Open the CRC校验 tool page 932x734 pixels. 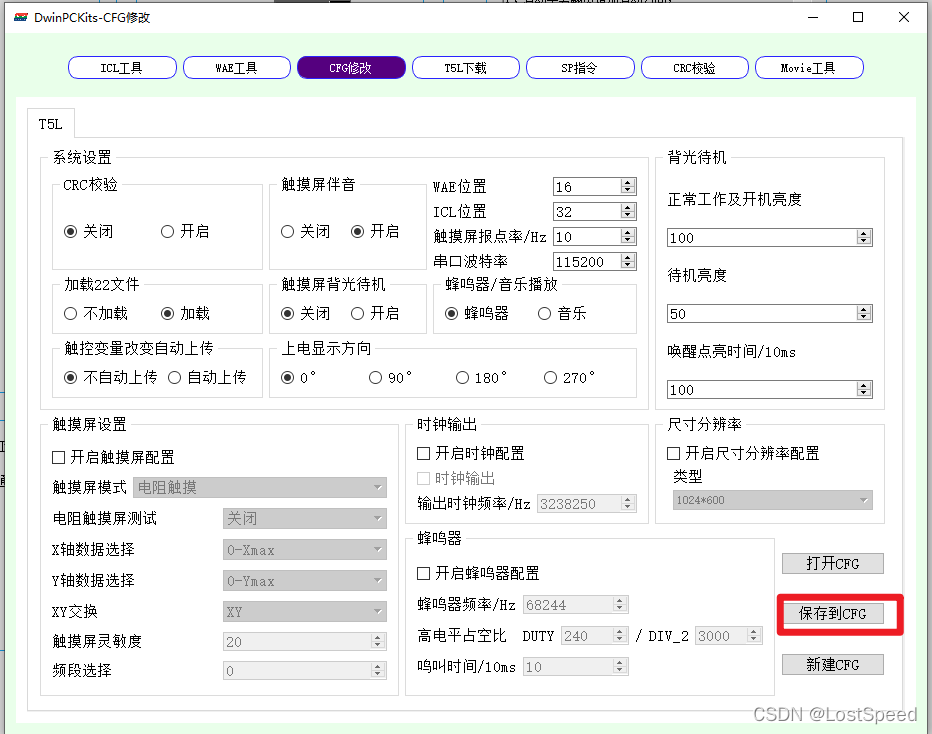point(694,67)
